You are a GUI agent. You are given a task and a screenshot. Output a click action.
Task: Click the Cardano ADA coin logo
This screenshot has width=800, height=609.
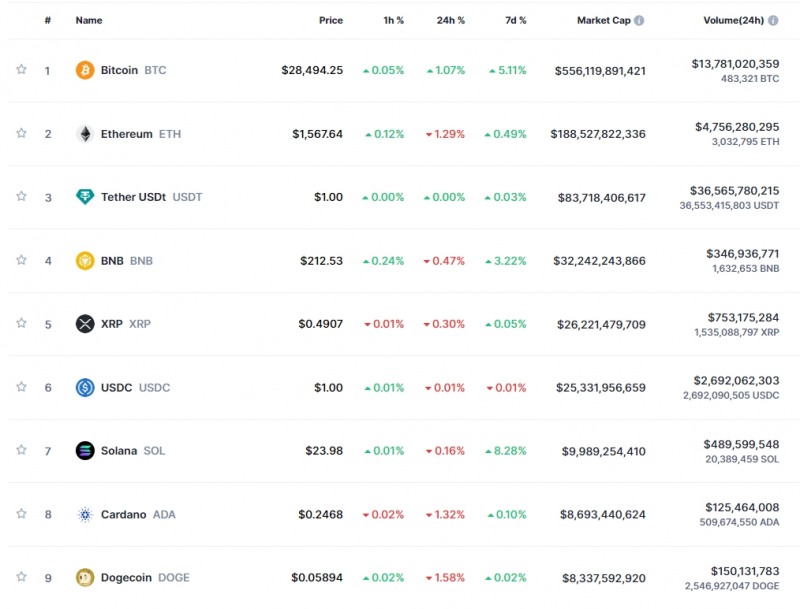click(x=83, y=514)
